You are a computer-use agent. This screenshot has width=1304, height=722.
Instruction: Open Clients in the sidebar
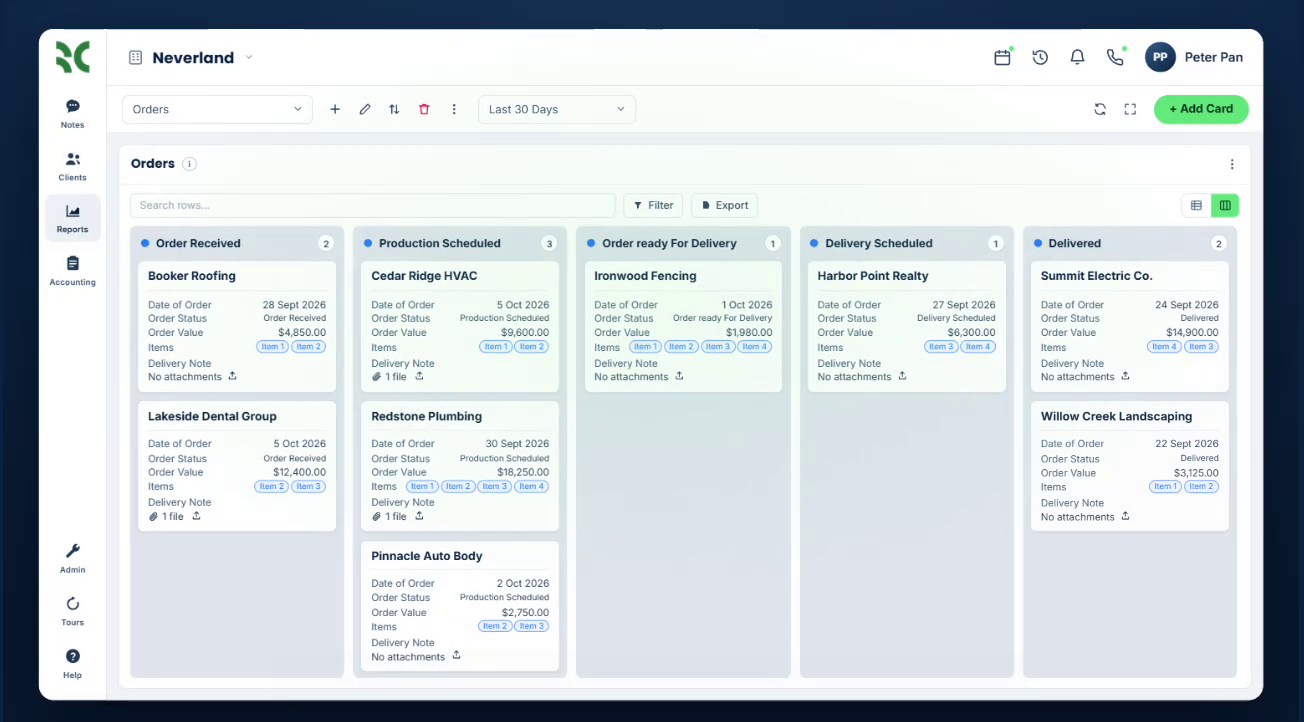72,166
